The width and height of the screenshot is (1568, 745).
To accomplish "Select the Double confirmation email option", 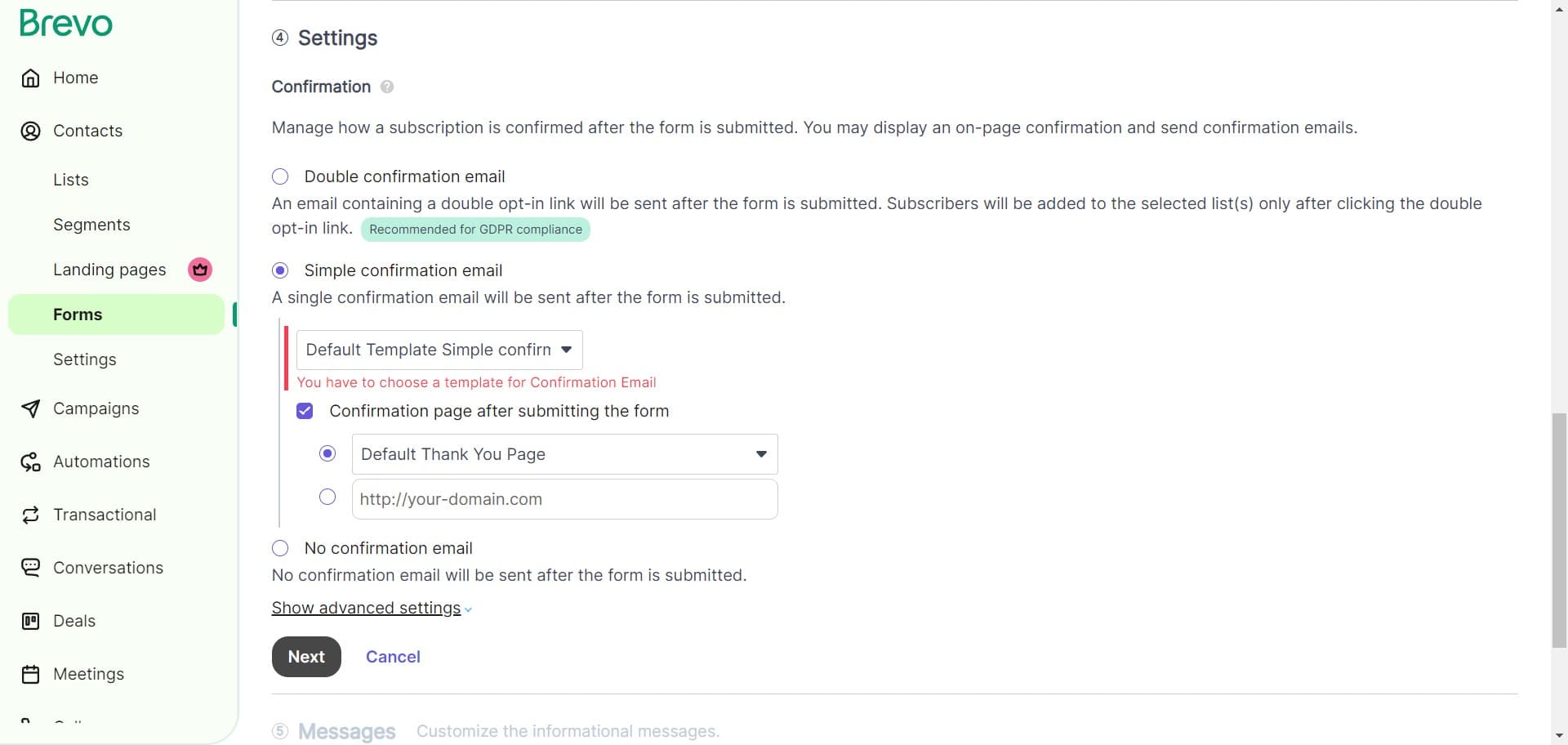I will tap(280, 176).
